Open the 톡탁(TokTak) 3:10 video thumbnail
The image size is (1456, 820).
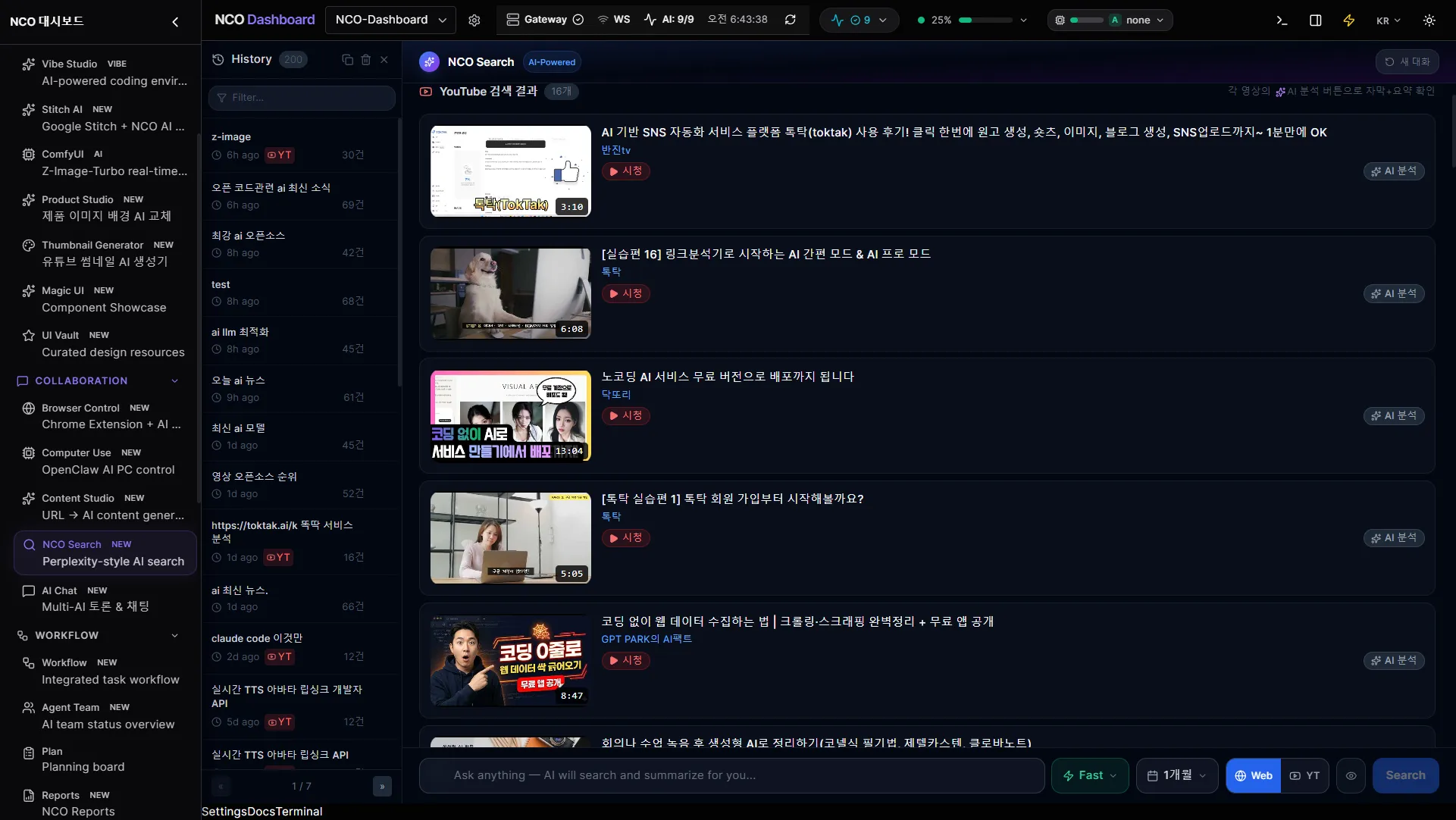point(511,171)
